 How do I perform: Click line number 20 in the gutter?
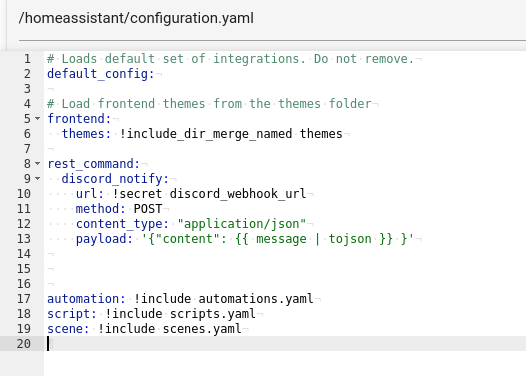23,344
